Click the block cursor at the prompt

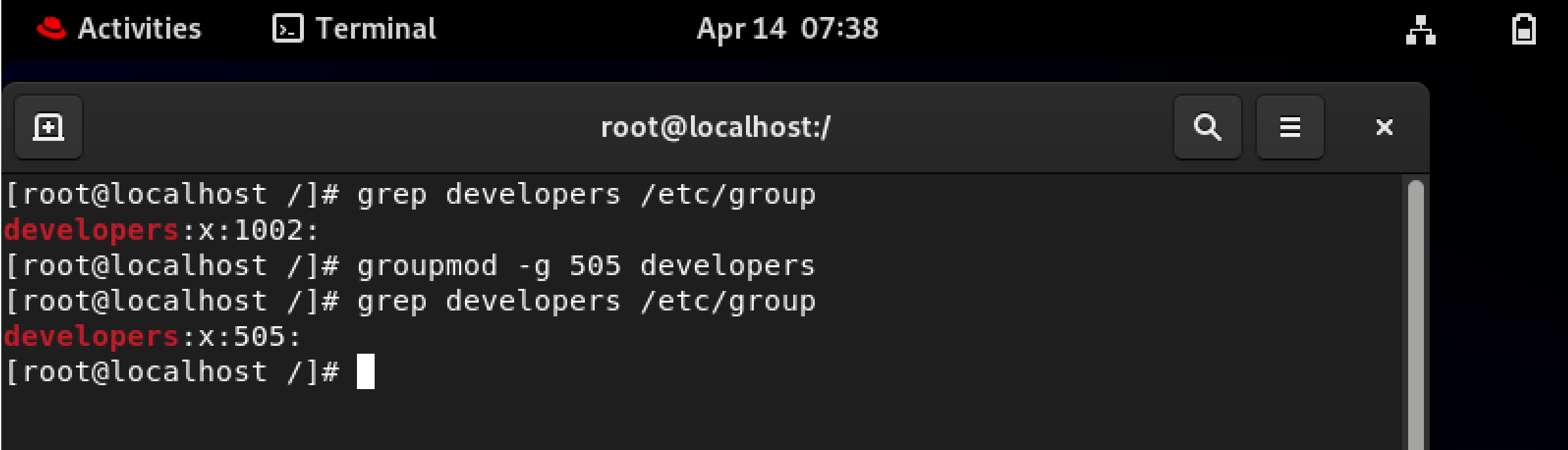coord(365,371)
